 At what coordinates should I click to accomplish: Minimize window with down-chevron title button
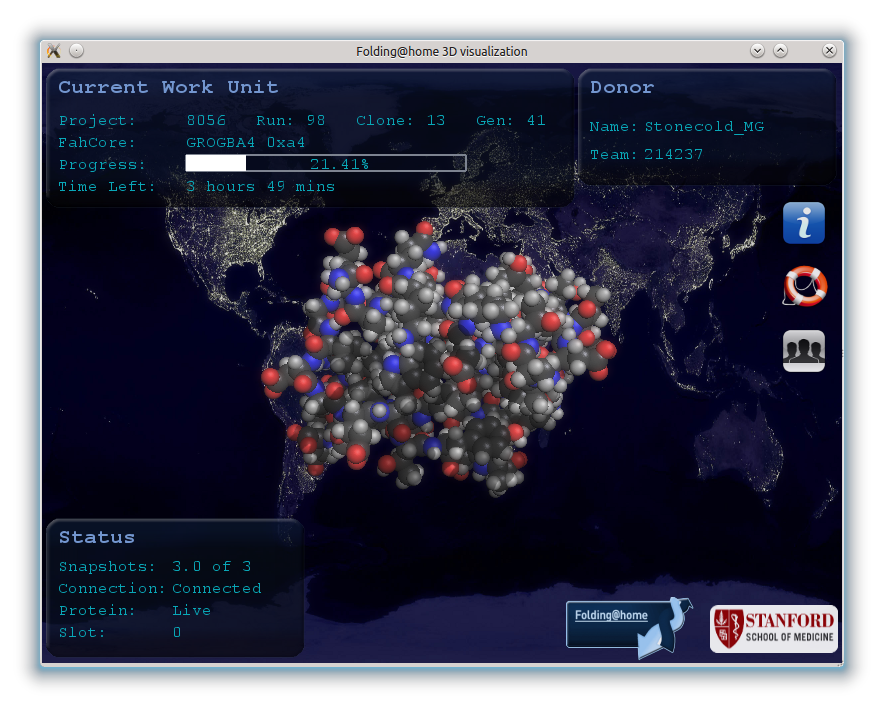(757, 51)
